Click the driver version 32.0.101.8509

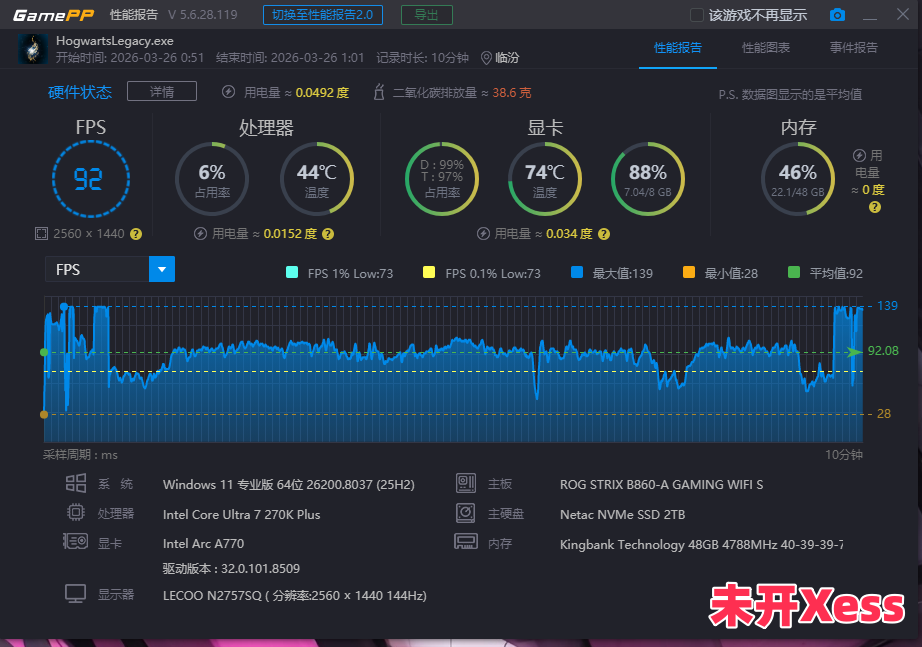(x=260, y=569)
